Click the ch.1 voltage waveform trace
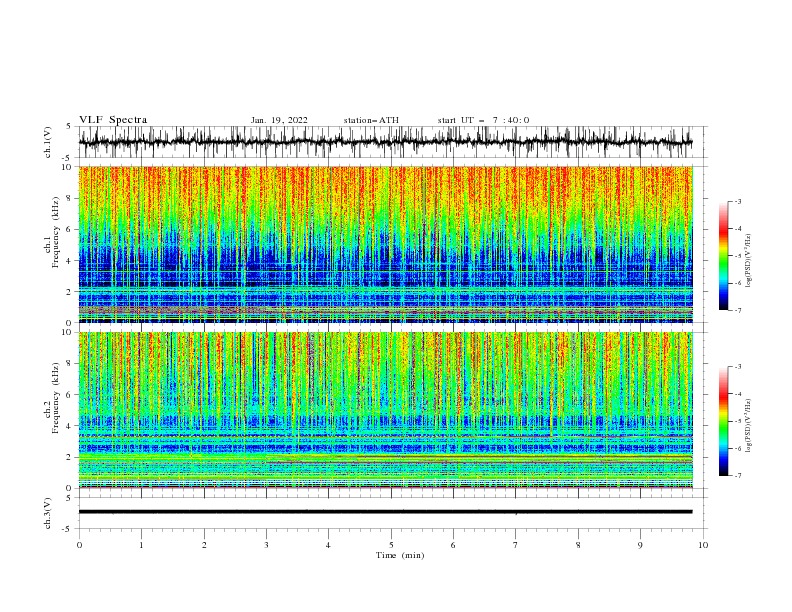 pos(385,142)
